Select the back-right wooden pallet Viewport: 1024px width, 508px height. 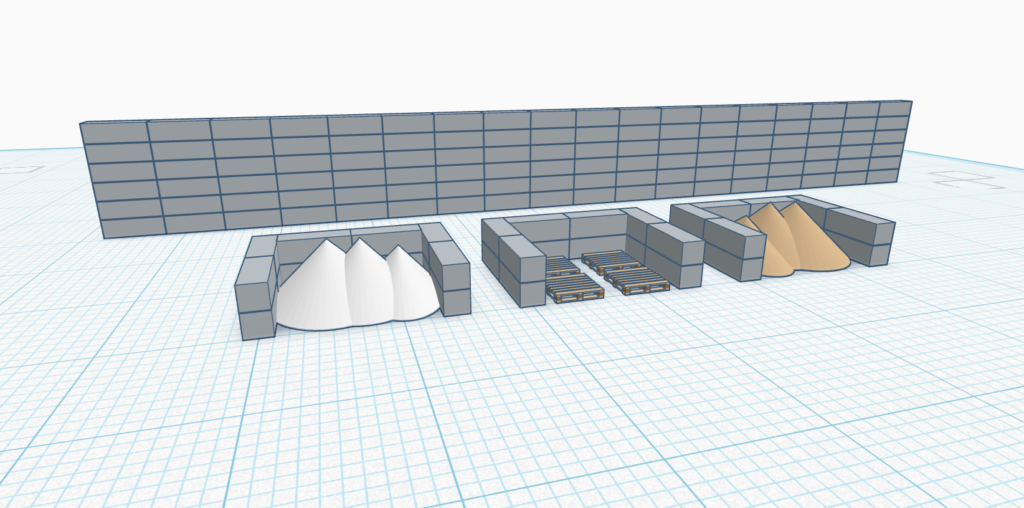[x=611, y=261]
